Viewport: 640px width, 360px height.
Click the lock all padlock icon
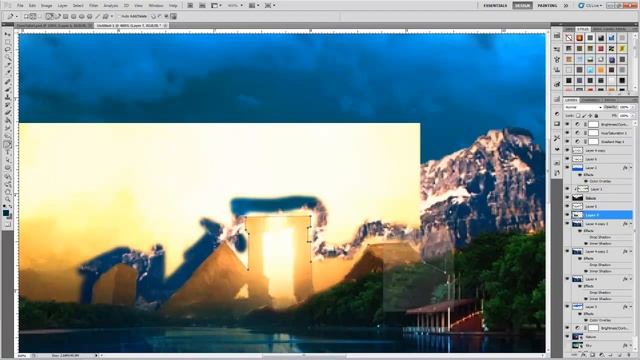coord(596,116)
